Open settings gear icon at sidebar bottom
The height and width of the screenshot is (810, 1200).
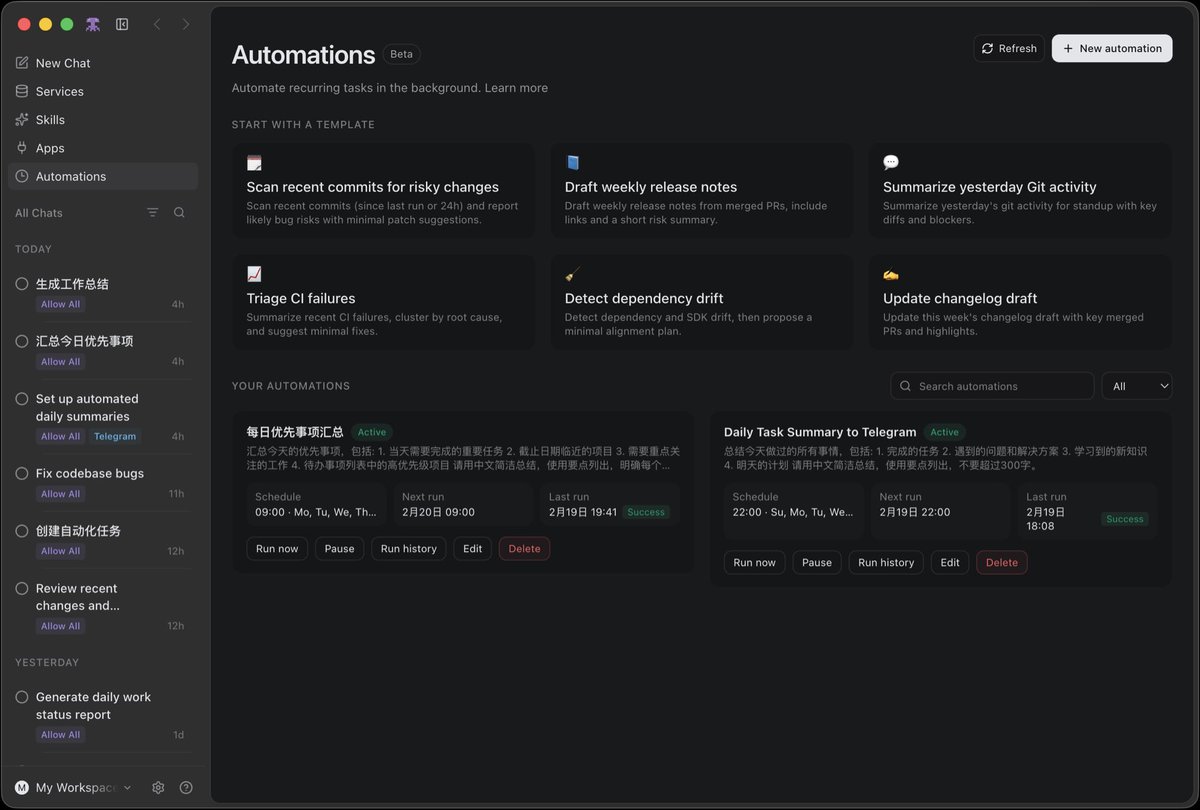coord(158,788)
